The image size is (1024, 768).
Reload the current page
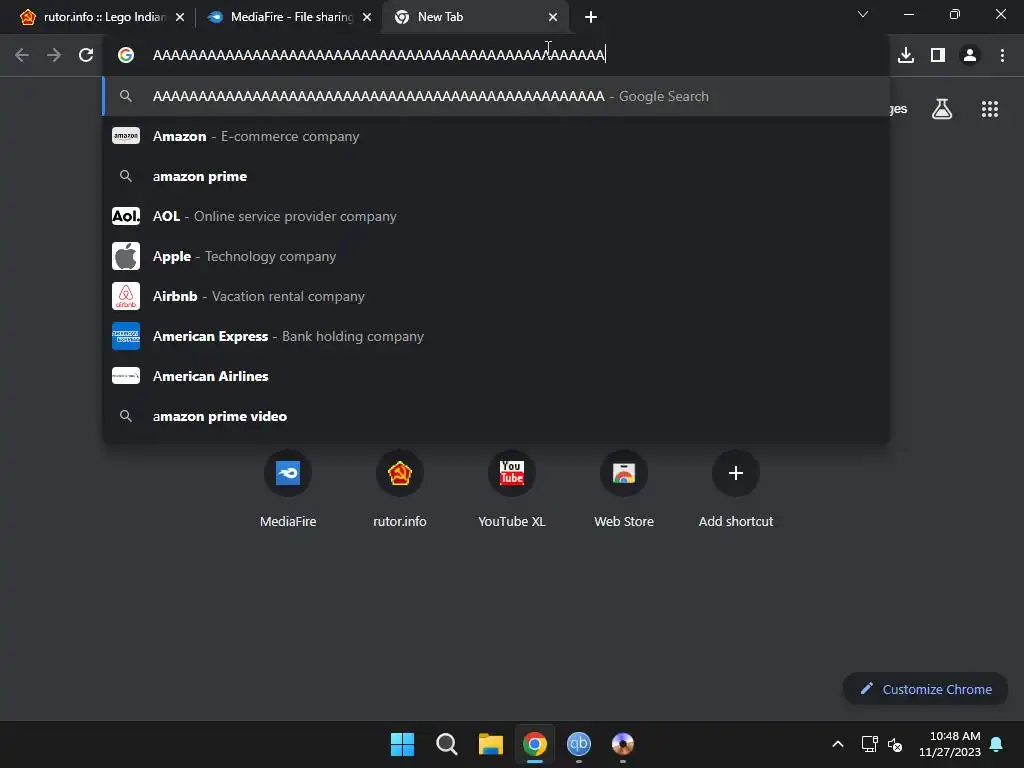[x=86, y=55]
